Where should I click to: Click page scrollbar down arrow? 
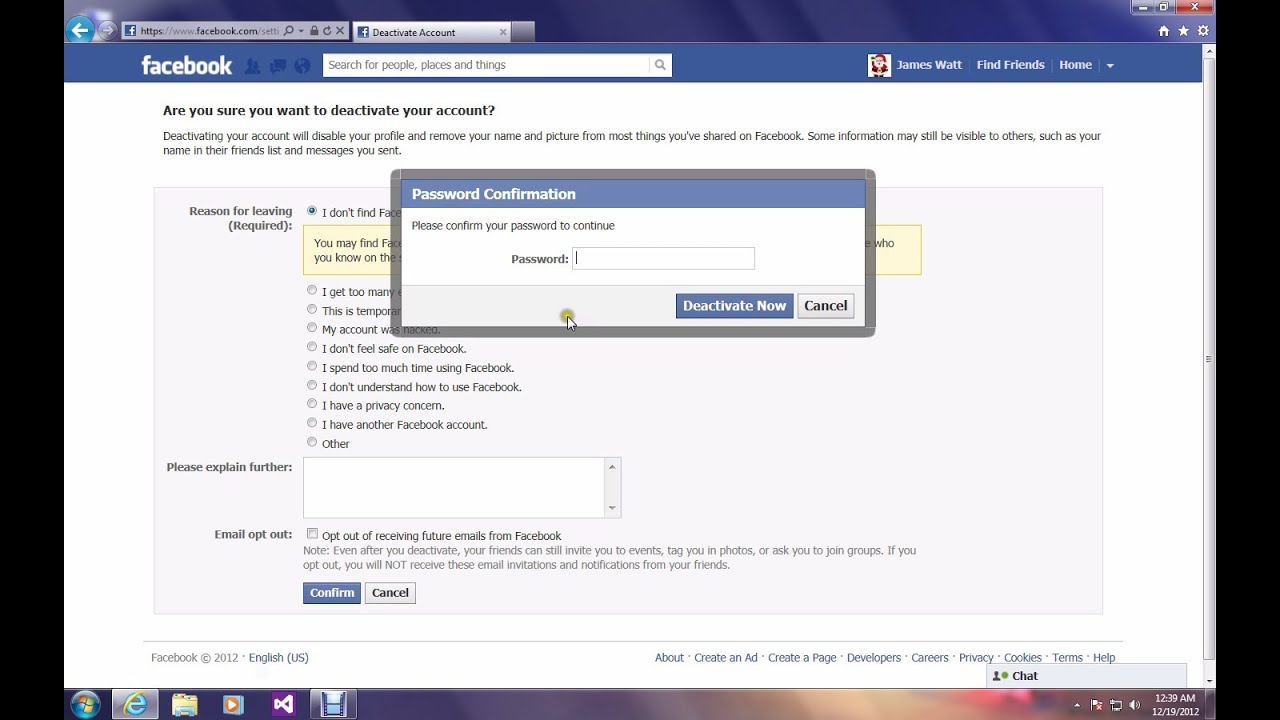[x=1209, y=681]
